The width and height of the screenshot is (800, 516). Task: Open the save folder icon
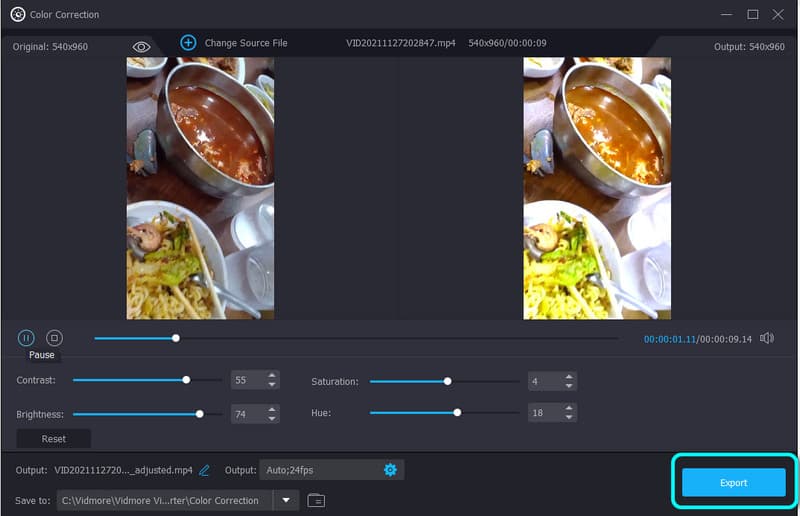coord(316,500)
